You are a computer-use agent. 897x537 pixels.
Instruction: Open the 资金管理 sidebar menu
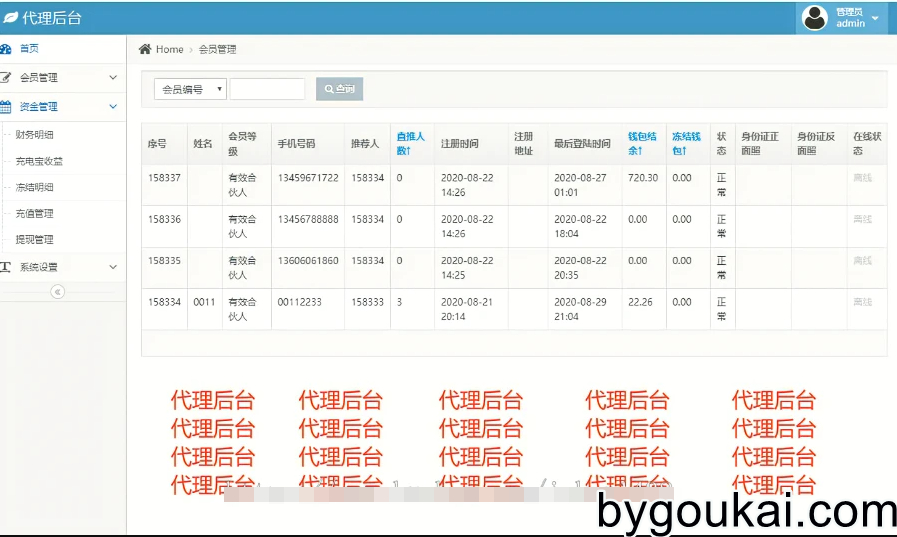pos(38,106)
